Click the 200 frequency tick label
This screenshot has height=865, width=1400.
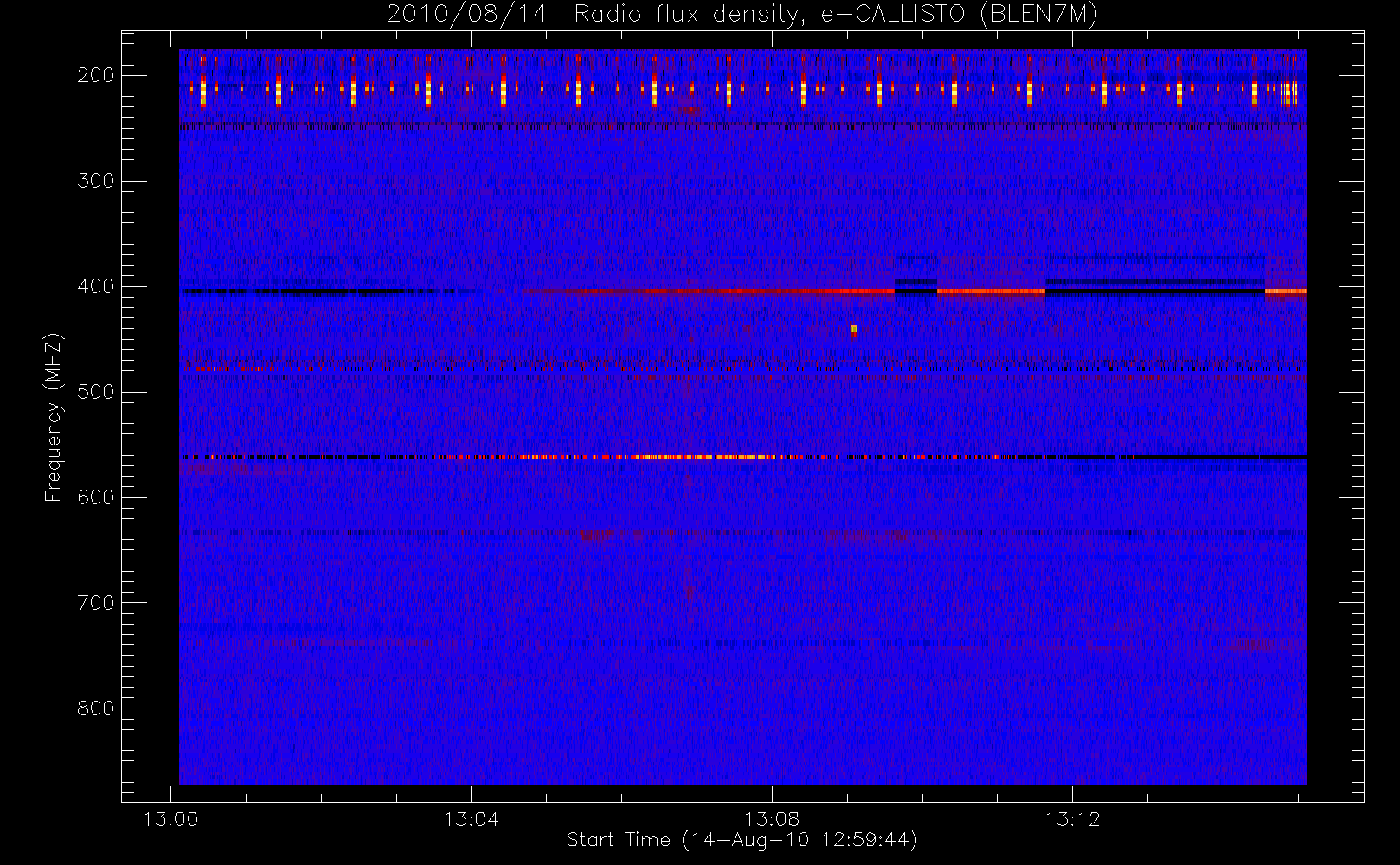[96, 75]
